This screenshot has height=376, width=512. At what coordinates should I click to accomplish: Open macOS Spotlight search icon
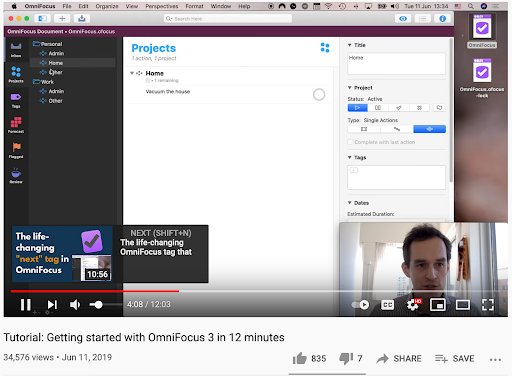coord(471,6)
